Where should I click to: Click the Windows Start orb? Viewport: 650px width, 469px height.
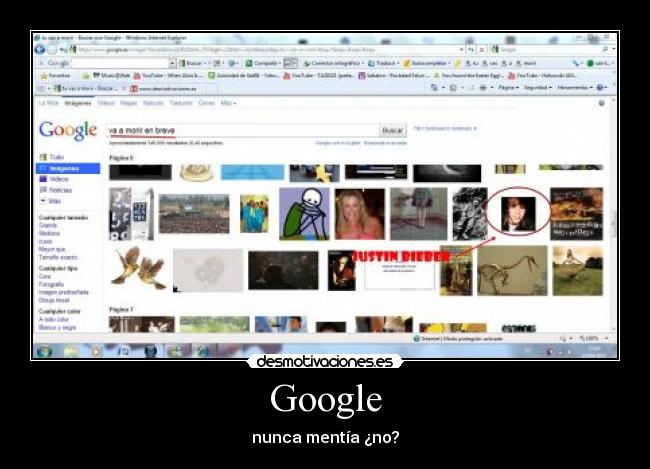[44, 352]
